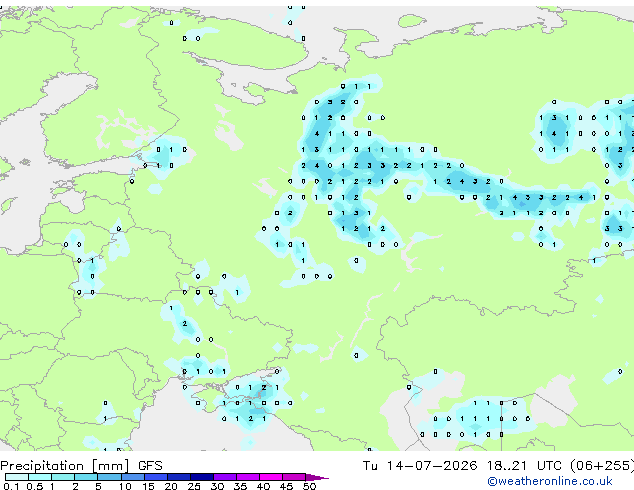The height and width of the screenshot is (490, 634).
Task: Click the '45' legend label
Action: click(287, 486)
